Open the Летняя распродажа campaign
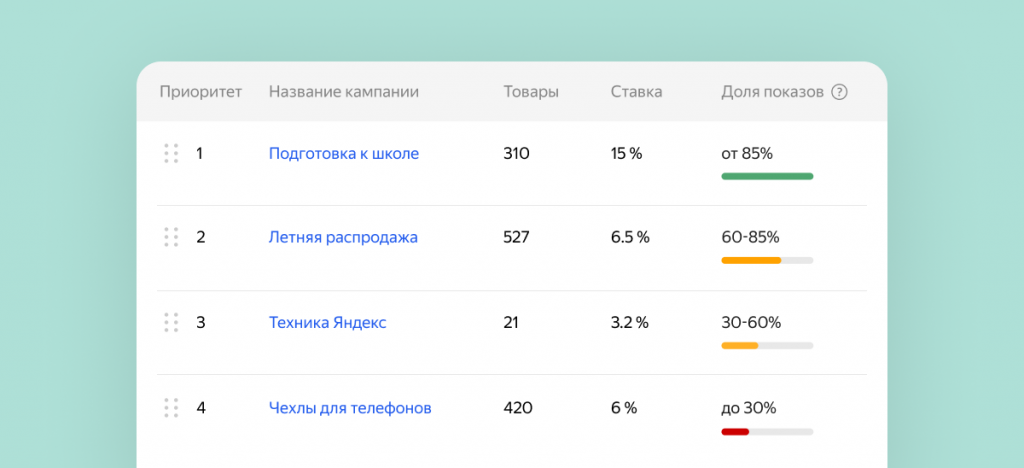The width and height of the screenshot is (1024, 468). (343, 238)
